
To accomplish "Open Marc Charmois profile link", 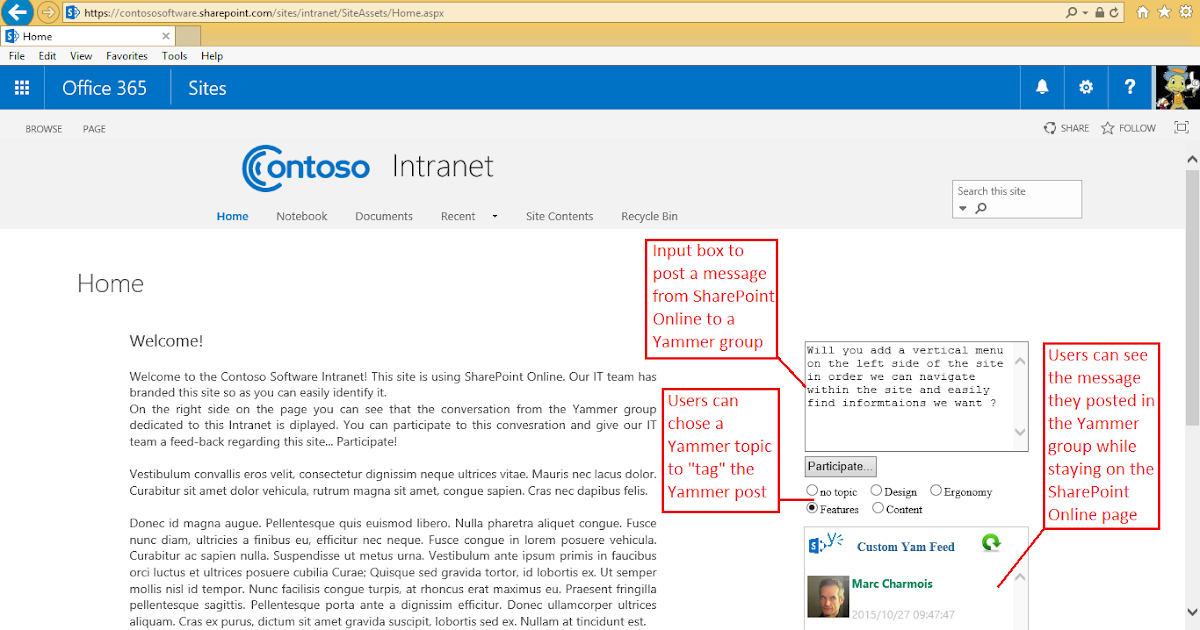I will point(891,584).
